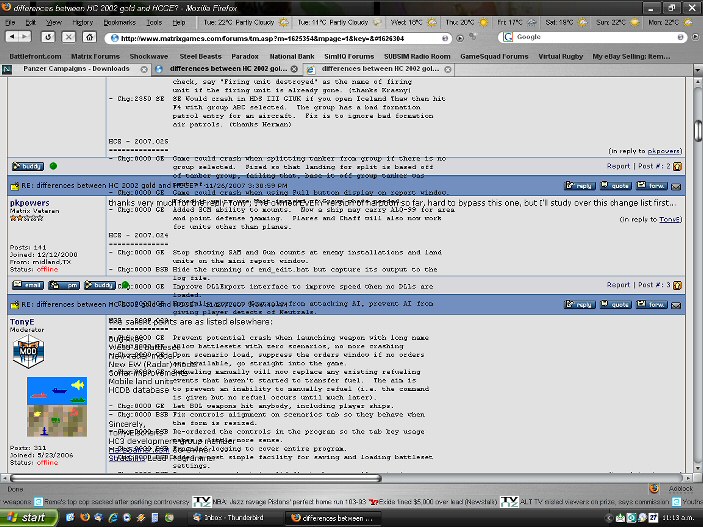Click quote button on pkpowers' post header
Image resolution: width=703 pixels, height=527 pixels.
tap(616, 185)
